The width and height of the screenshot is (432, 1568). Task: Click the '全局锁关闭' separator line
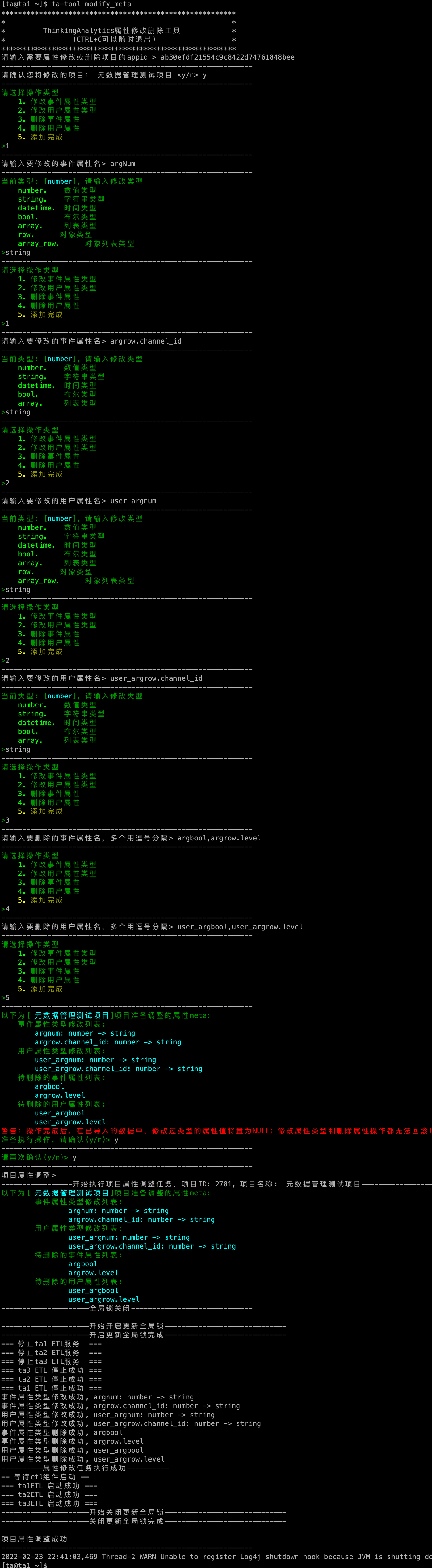tap(127, 1308)
